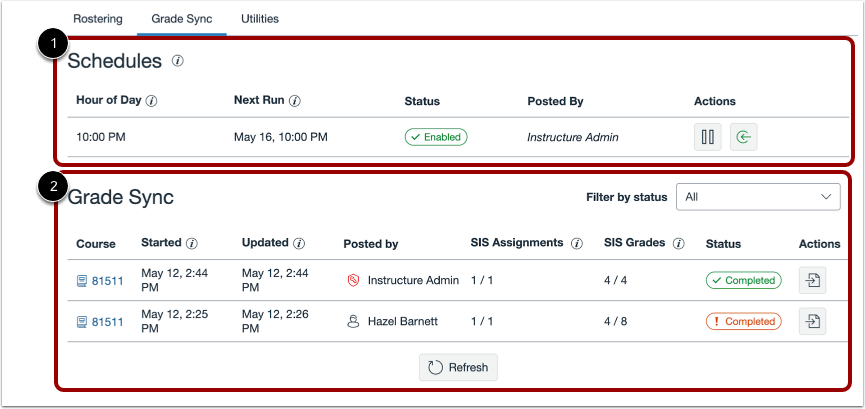
Task: Open the Filter by status dropdown
Action: [x=758, y=197]
